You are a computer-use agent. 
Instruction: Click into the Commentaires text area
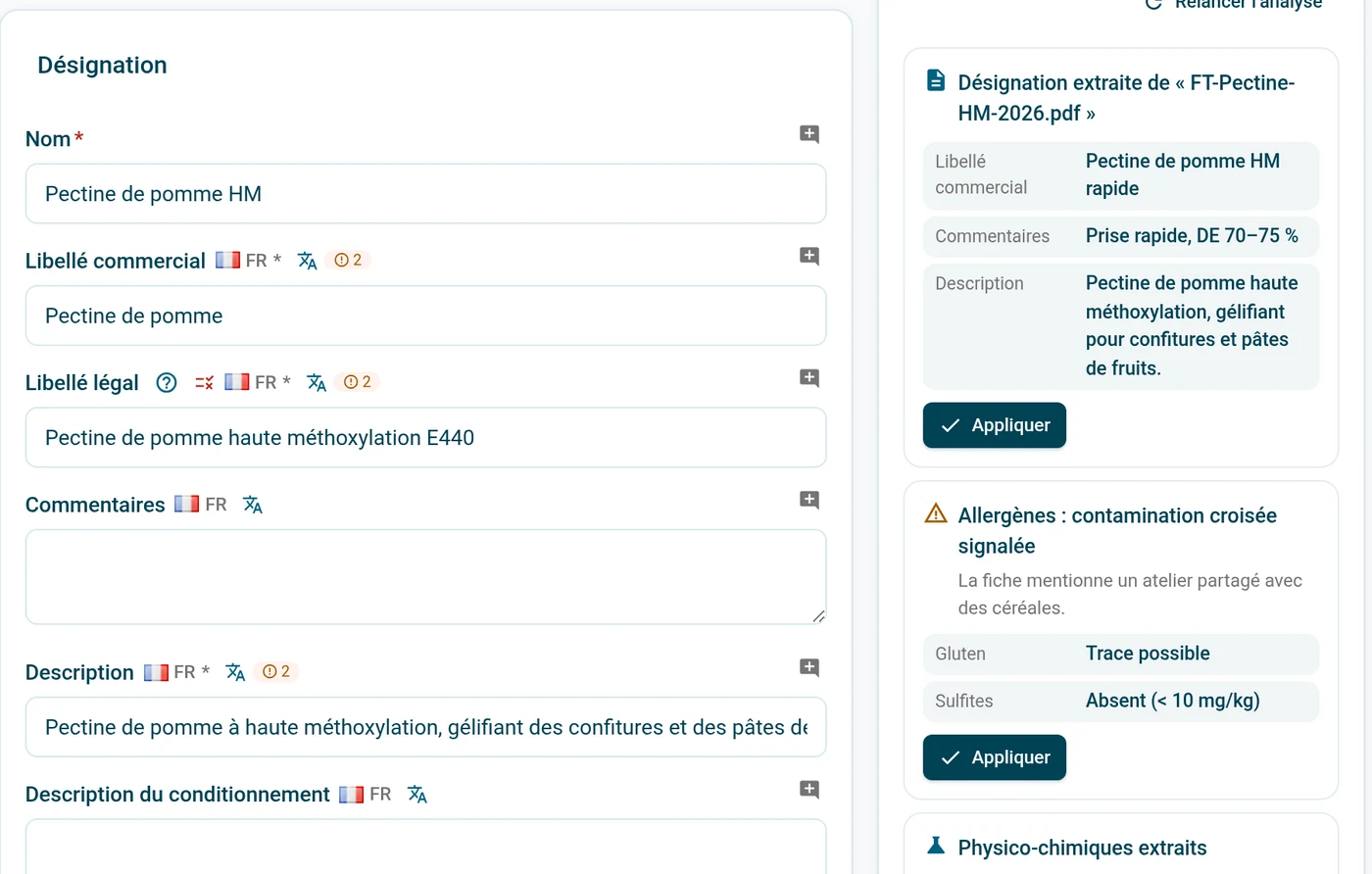pos(426,577)
